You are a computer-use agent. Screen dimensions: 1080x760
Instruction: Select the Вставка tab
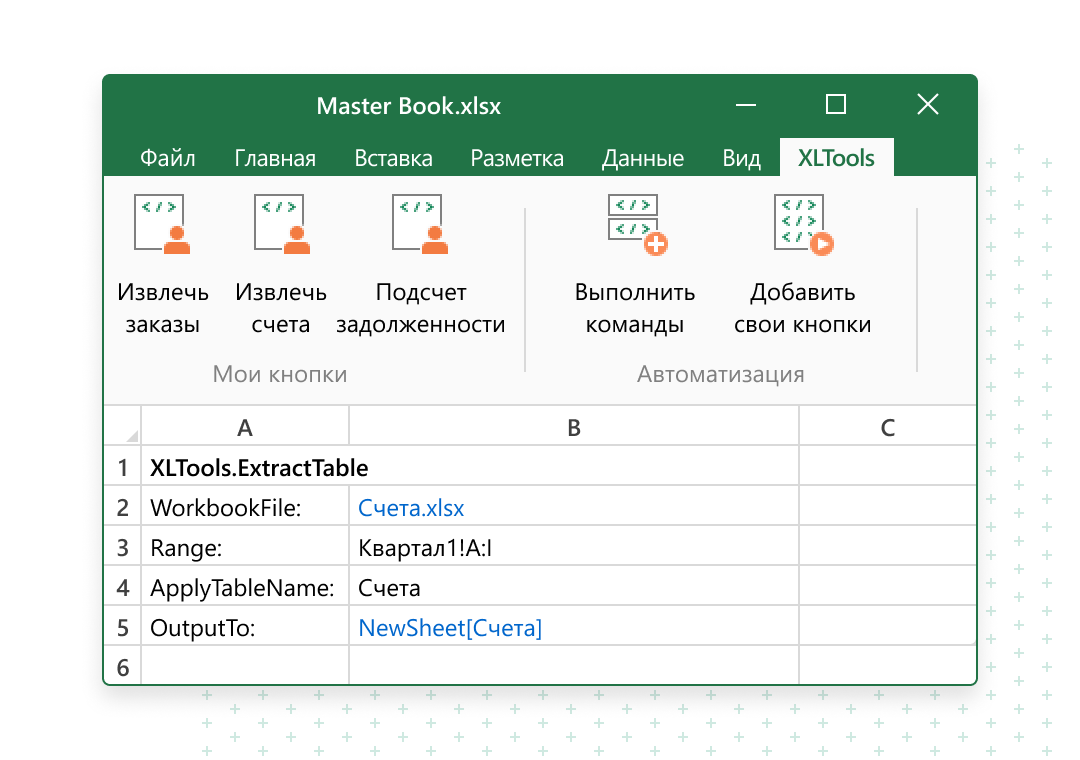(393, 158)
